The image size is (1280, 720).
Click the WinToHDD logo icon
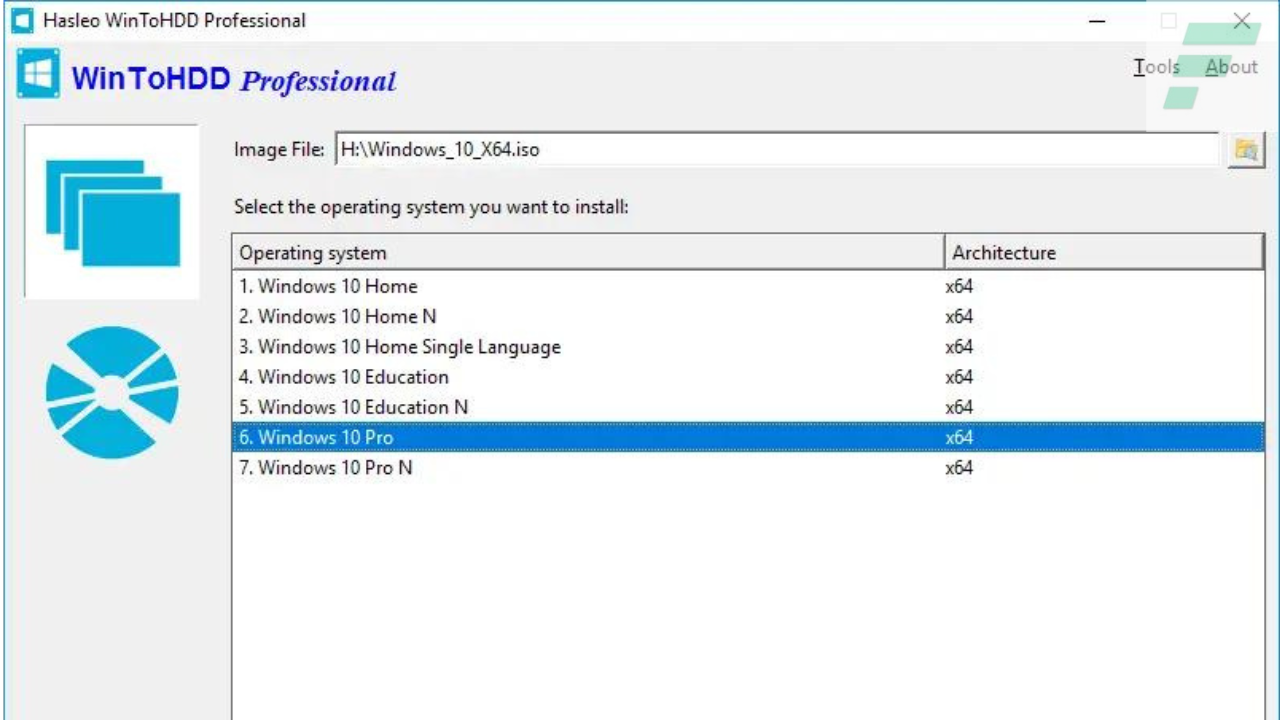[x=38, y=74]
